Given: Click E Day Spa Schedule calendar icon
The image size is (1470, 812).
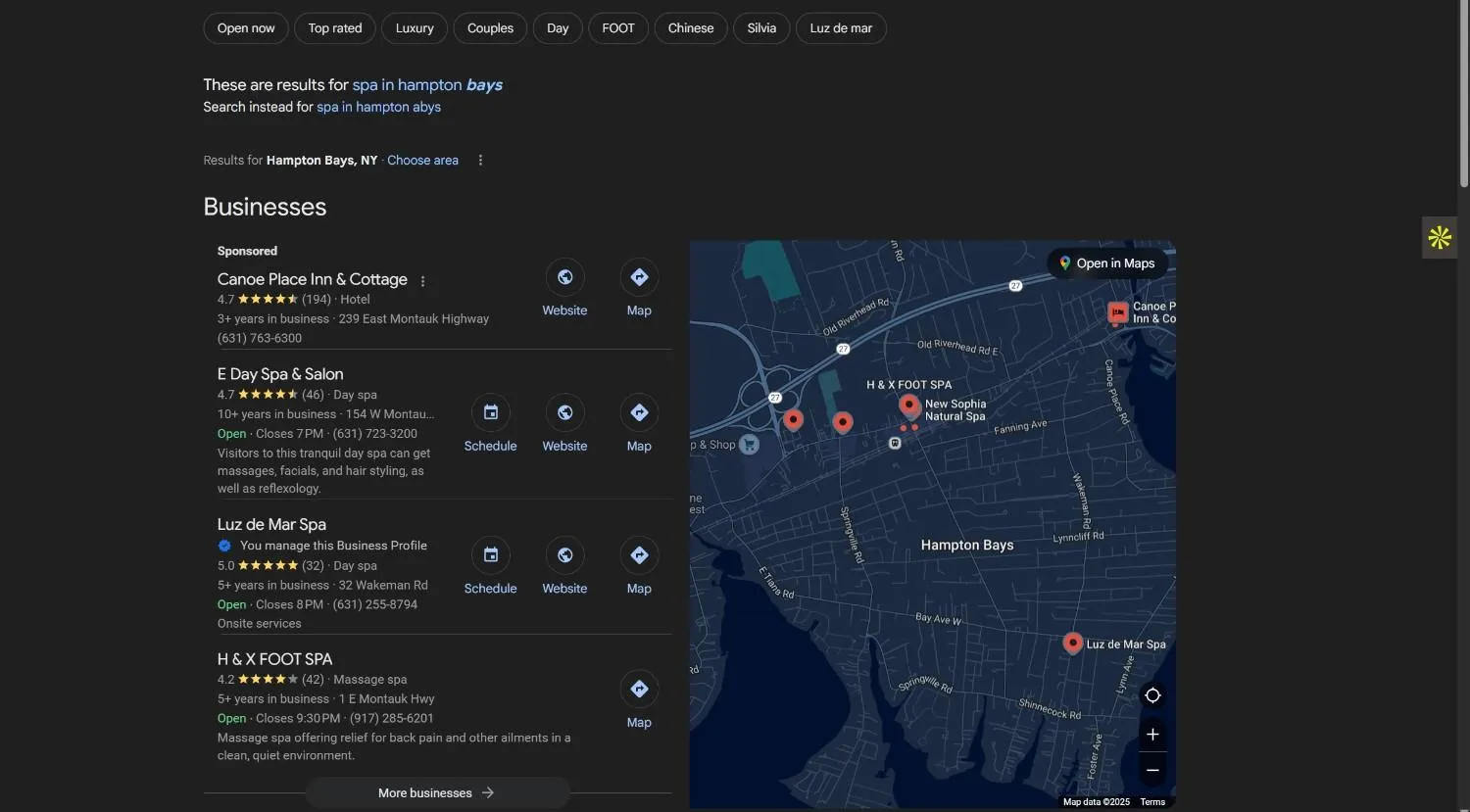Looking at the screenshot, I should click(491, 412).
